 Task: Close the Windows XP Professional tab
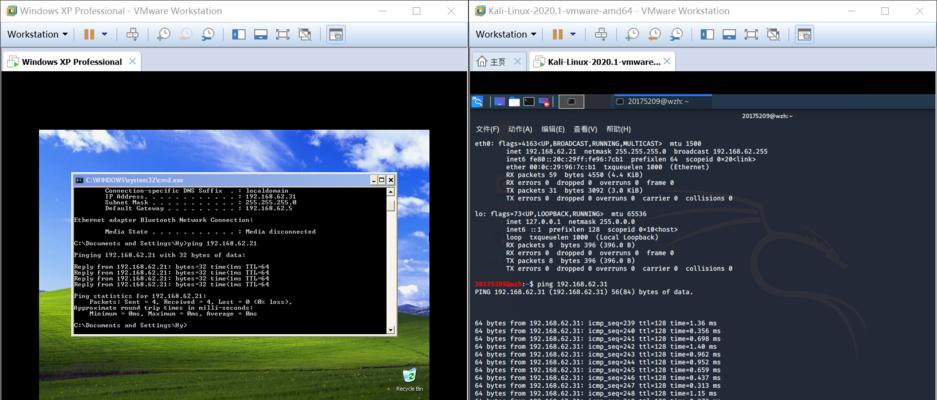133,61
